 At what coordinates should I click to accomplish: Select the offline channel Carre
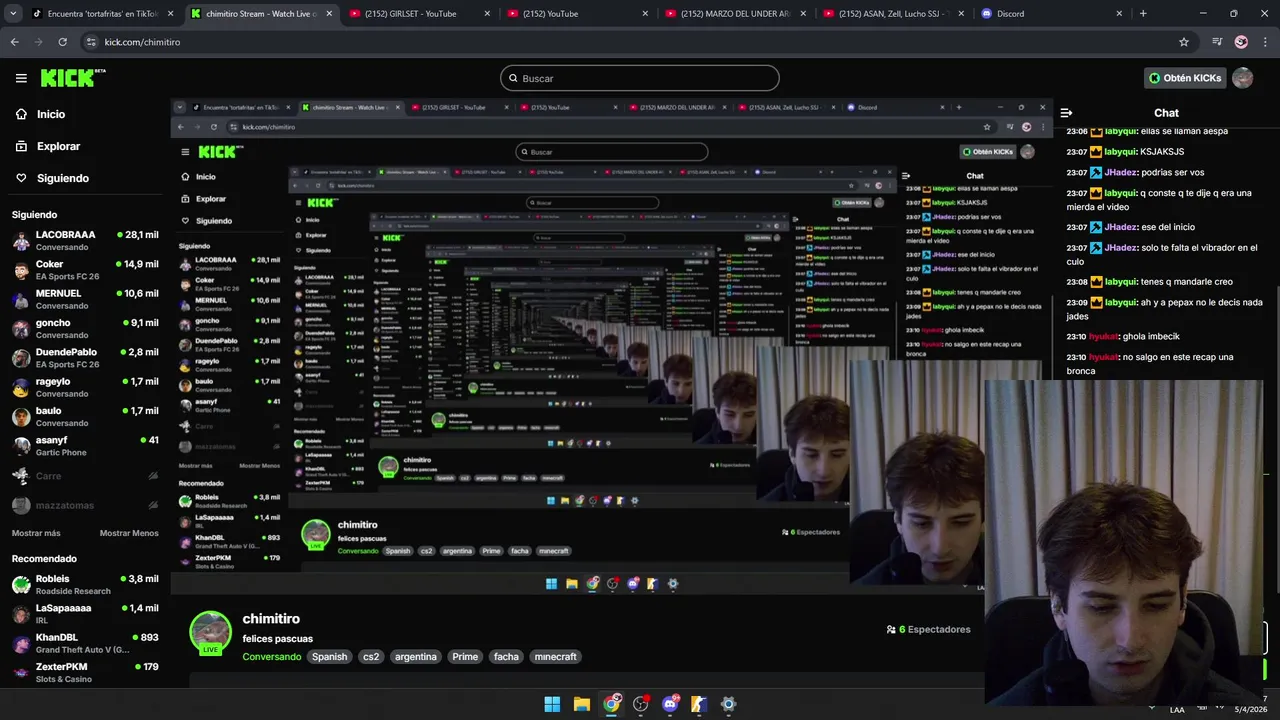tap(85, 476)
